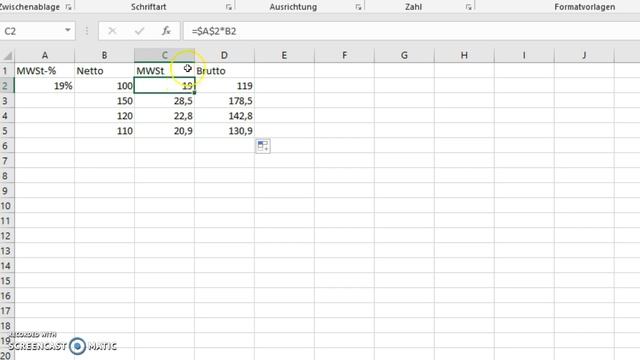Click the formula bar resize dots handle
The height and width of the screenshot is (360, 640).
(87, 31)
